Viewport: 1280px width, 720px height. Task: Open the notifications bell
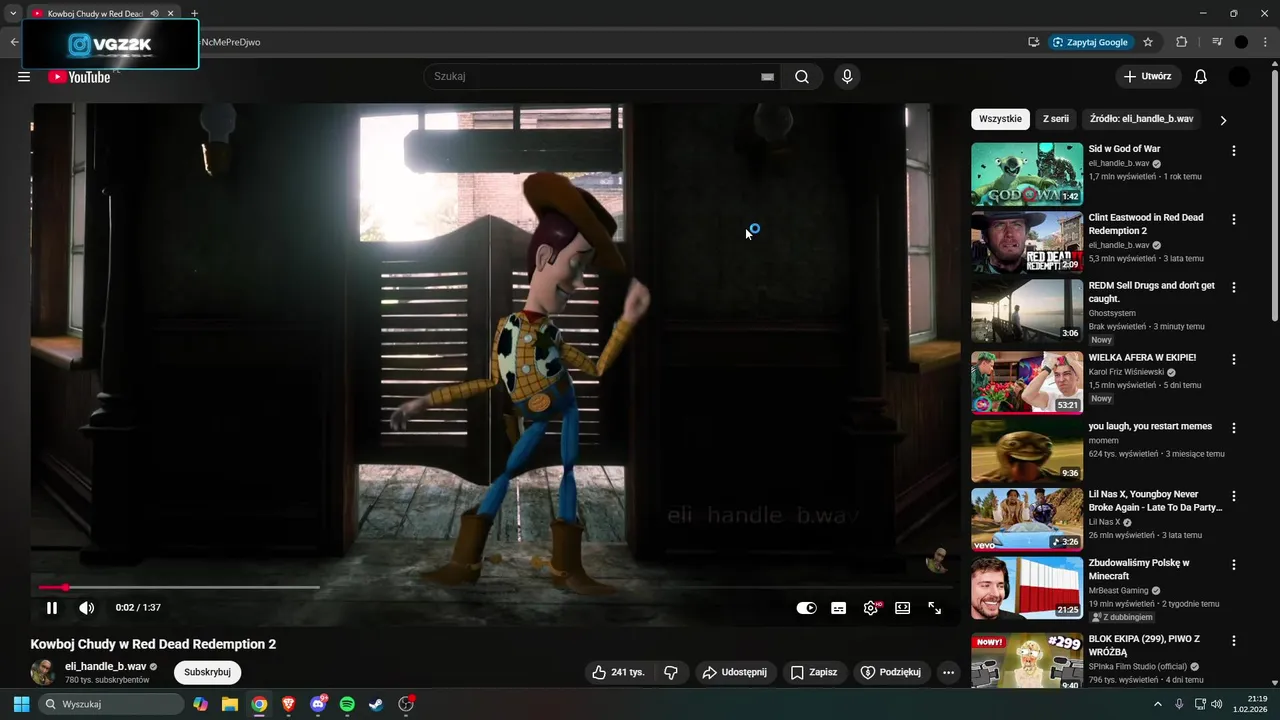(1201, 77)
